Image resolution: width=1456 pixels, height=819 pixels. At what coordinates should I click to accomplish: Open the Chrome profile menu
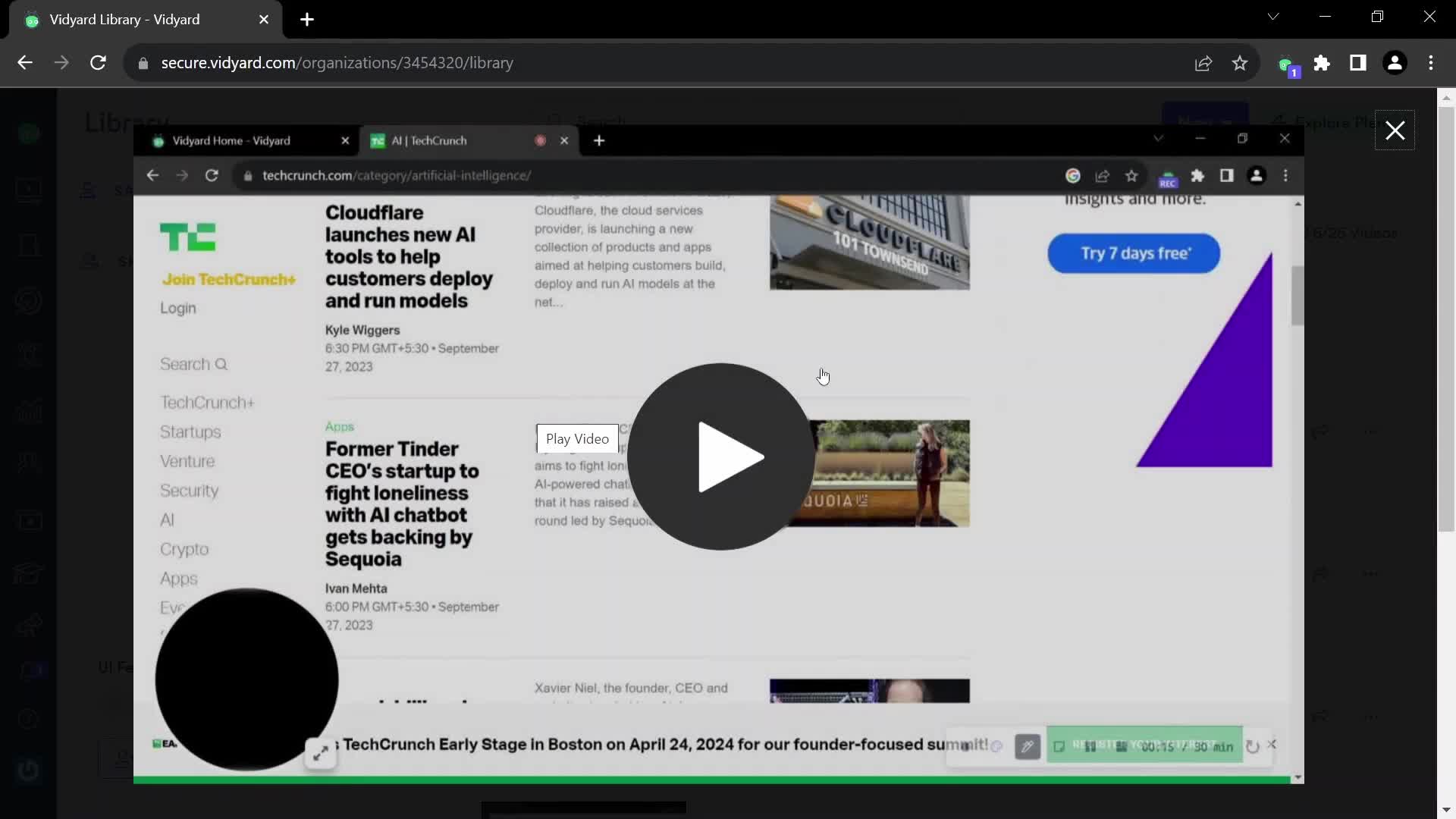(1395, 63)
